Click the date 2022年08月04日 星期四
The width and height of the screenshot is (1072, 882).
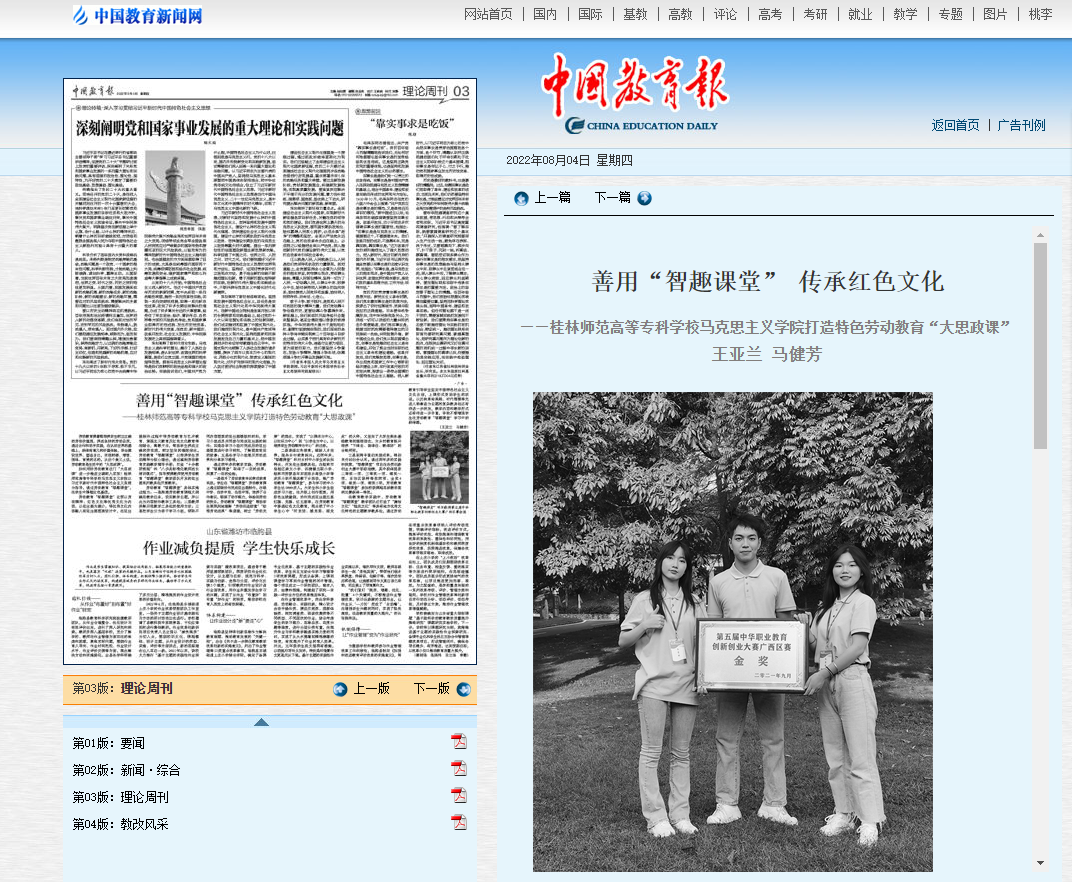[570, 161]
